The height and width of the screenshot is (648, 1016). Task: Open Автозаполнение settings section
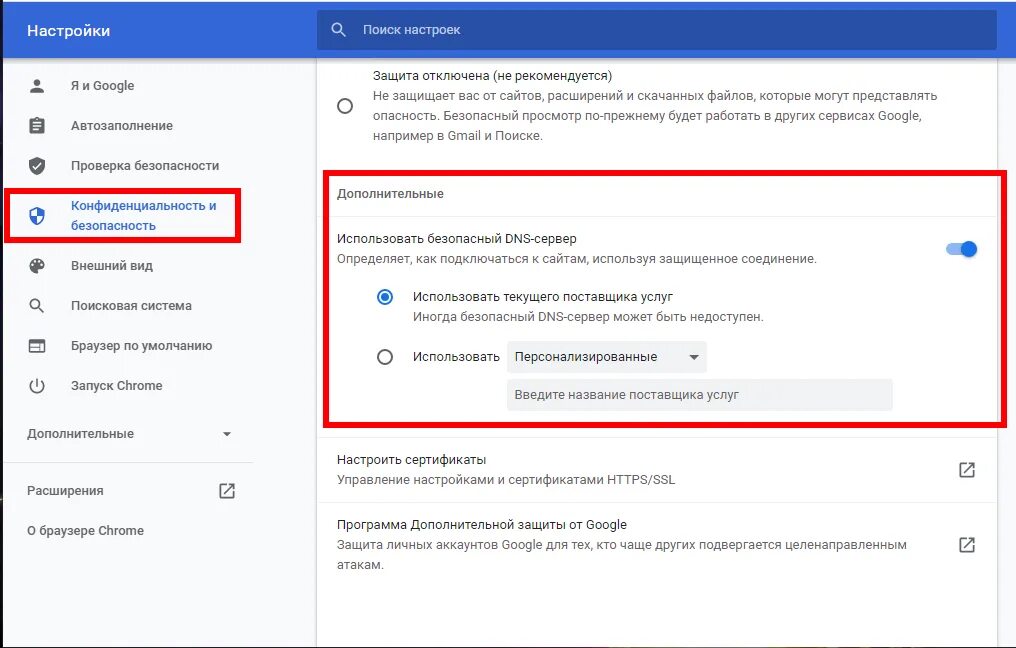(122, 126)
